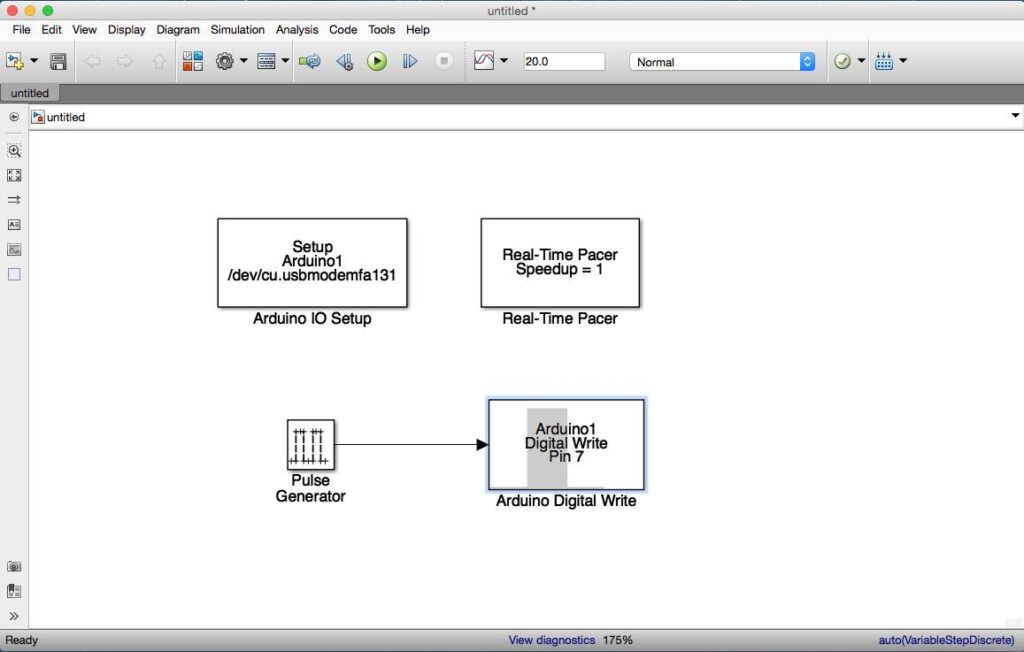Open the Simulation menu
Viewport: 1024px width, 652px height.
click(x=237, y=29)
